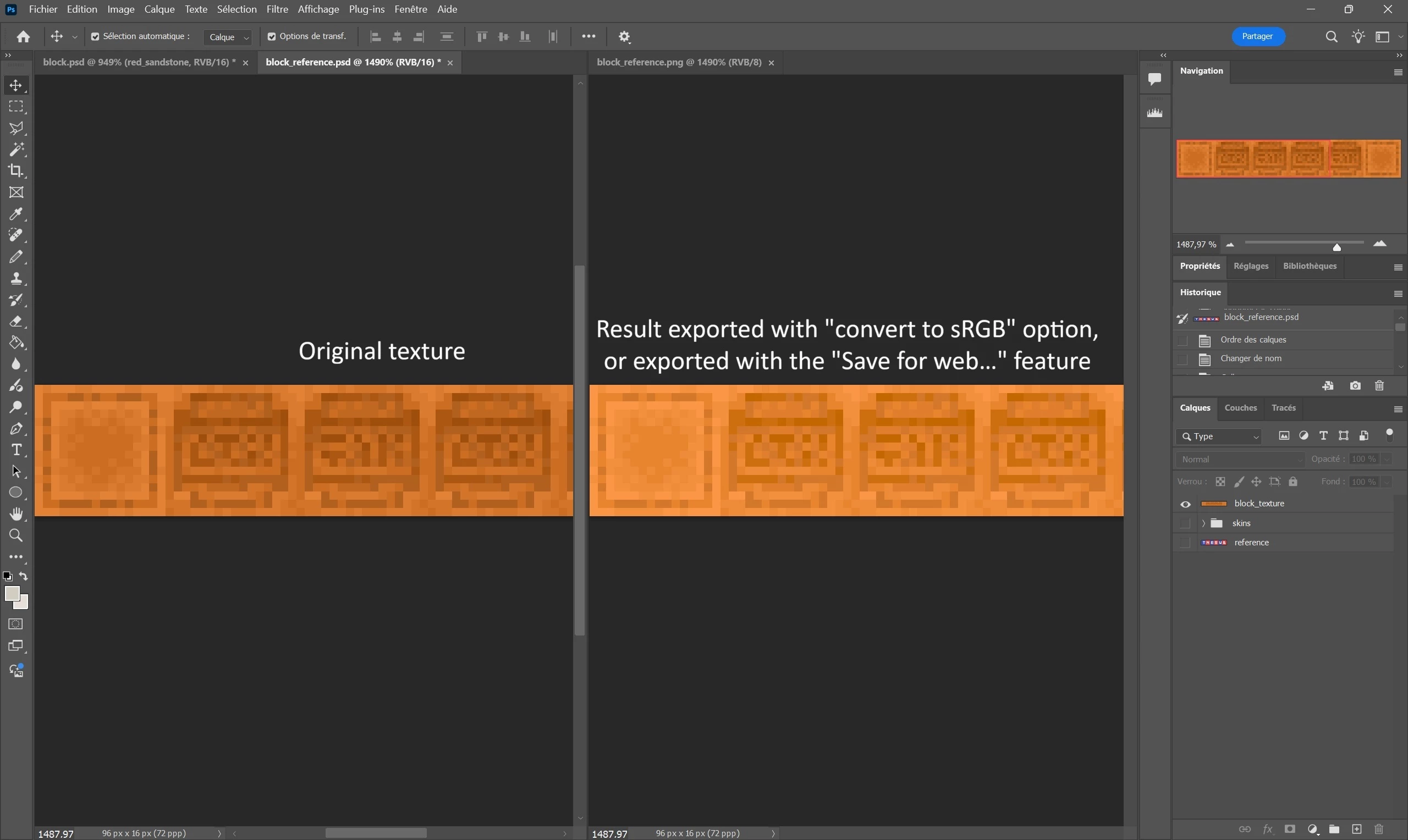Show the reference layer
Image resolution: width=1408 pixels, height=840 pixels.
(1185, 543)
